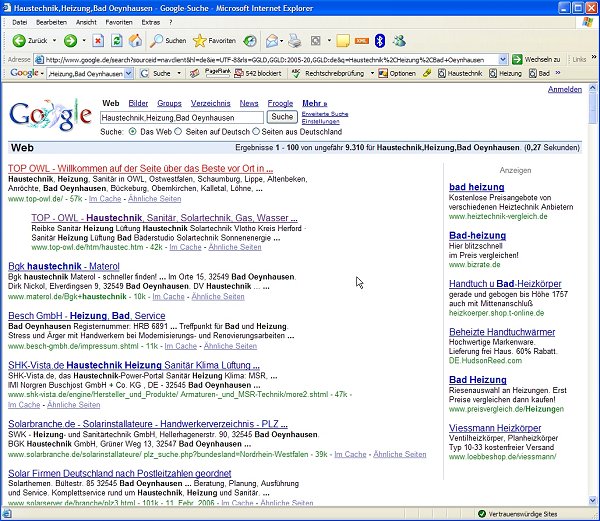This screenshot has height=521, width=600.
Task: Open the 'Besch GmbH - Heizung, Bad, Service' result
Action: coord(86,315)
